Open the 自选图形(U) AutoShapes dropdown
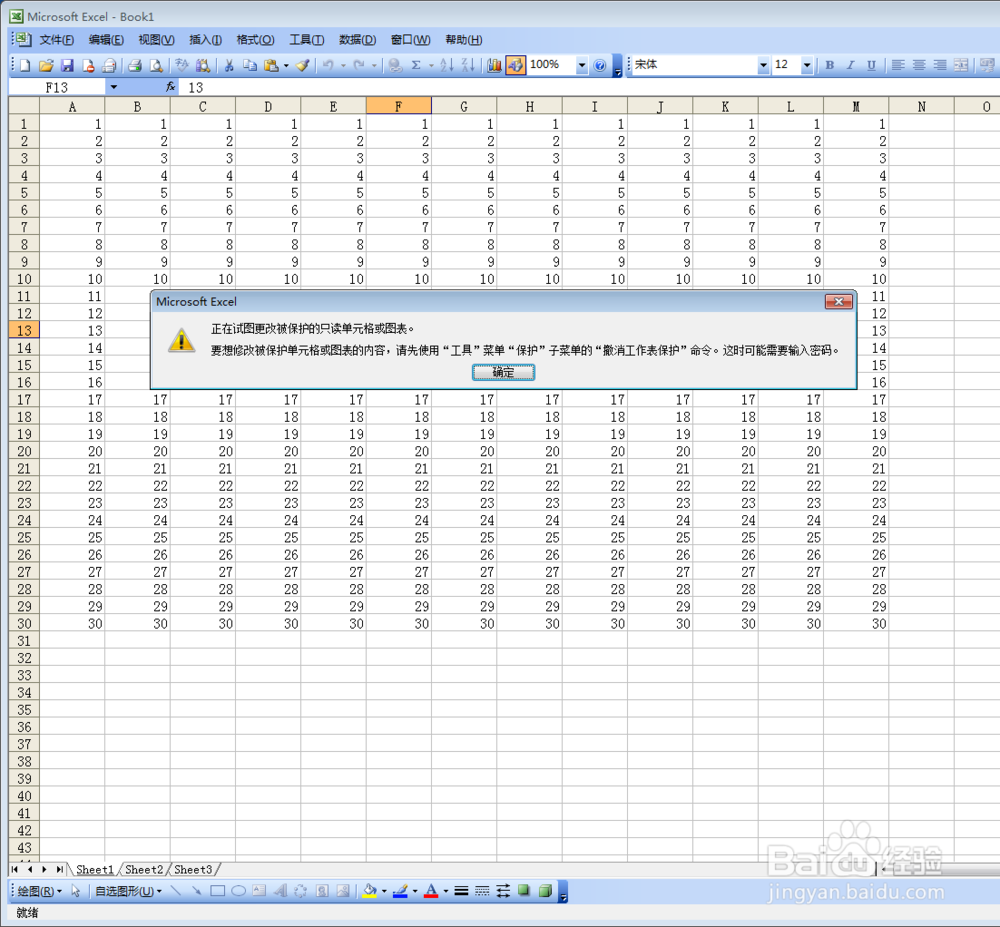This screenshot has height=927, width=1000. tap(128, 891)
